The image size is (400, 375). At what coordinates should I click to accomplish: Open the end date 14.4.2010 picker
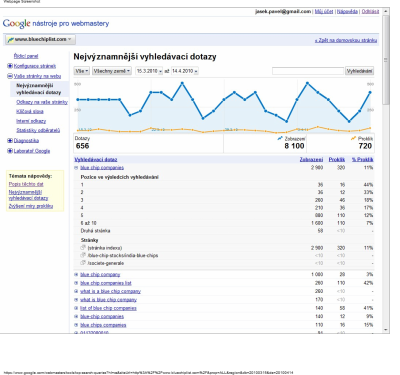click(185, 71)
